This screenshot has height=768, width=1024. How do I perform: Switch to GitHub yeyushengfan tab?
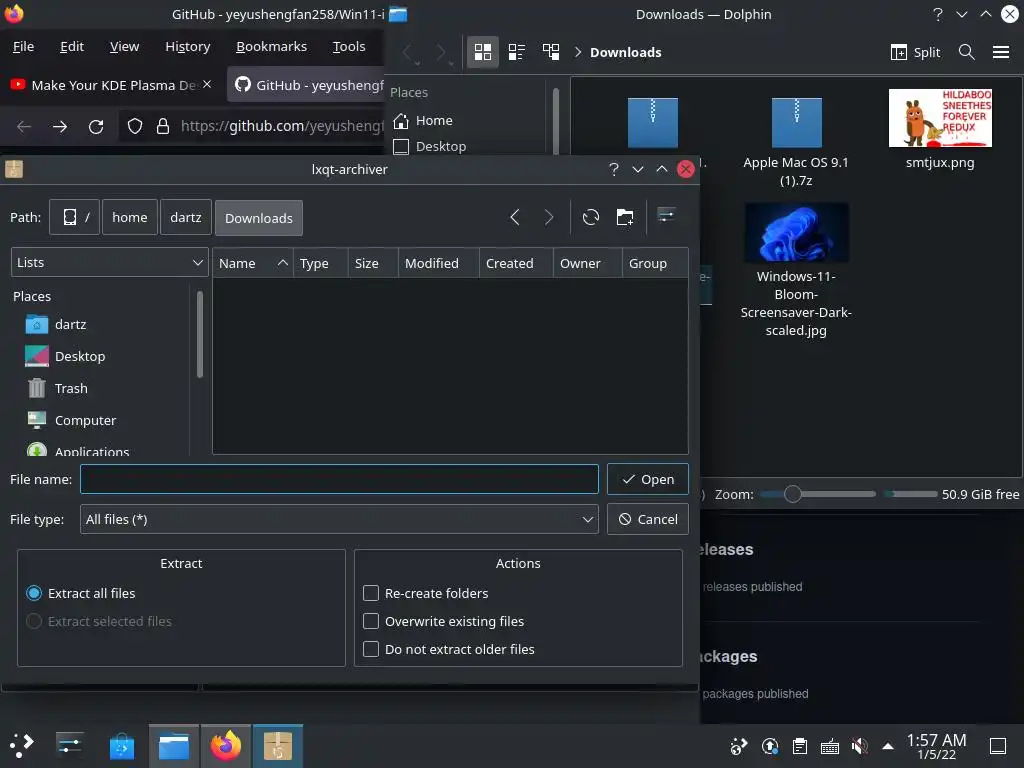[307, 85]
